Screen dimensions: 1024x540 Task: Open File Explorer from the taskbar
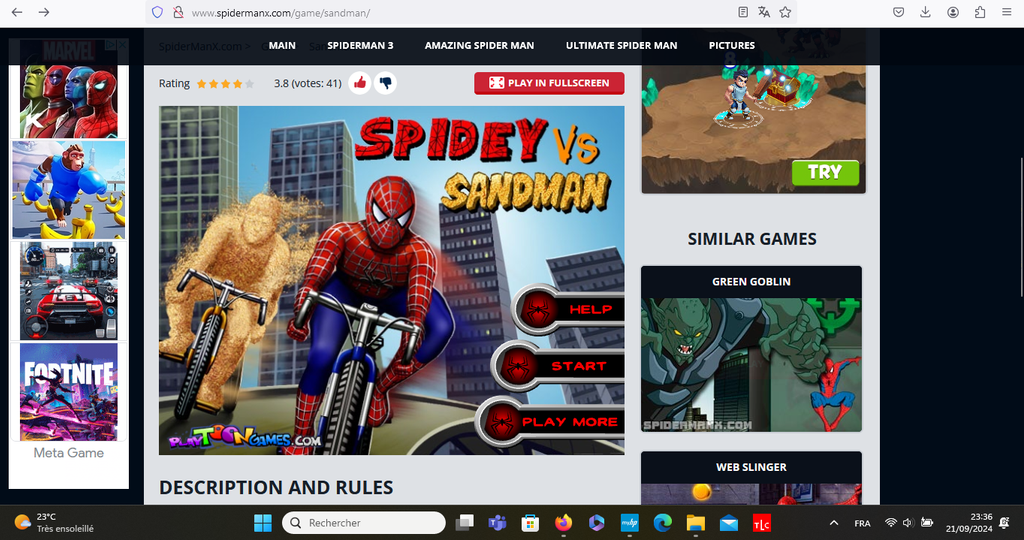696,522
